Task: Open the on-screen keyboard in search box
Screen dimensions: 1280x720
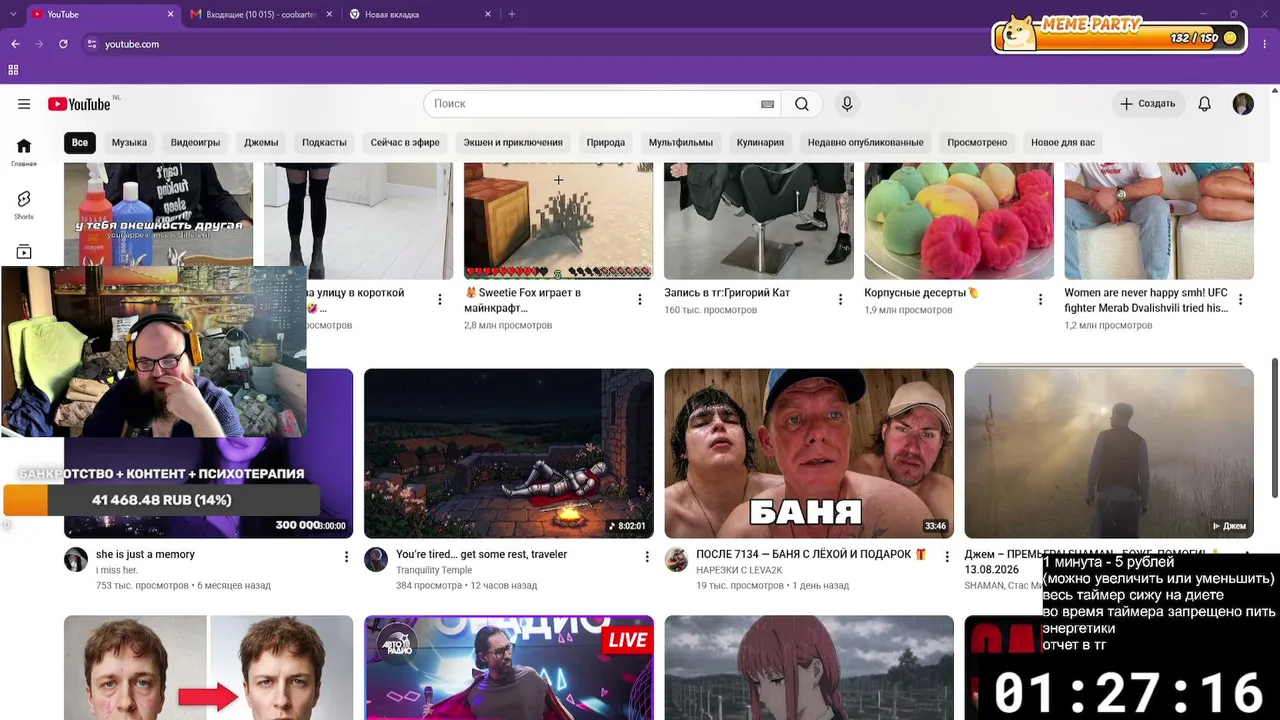Action: click(767, 104)
